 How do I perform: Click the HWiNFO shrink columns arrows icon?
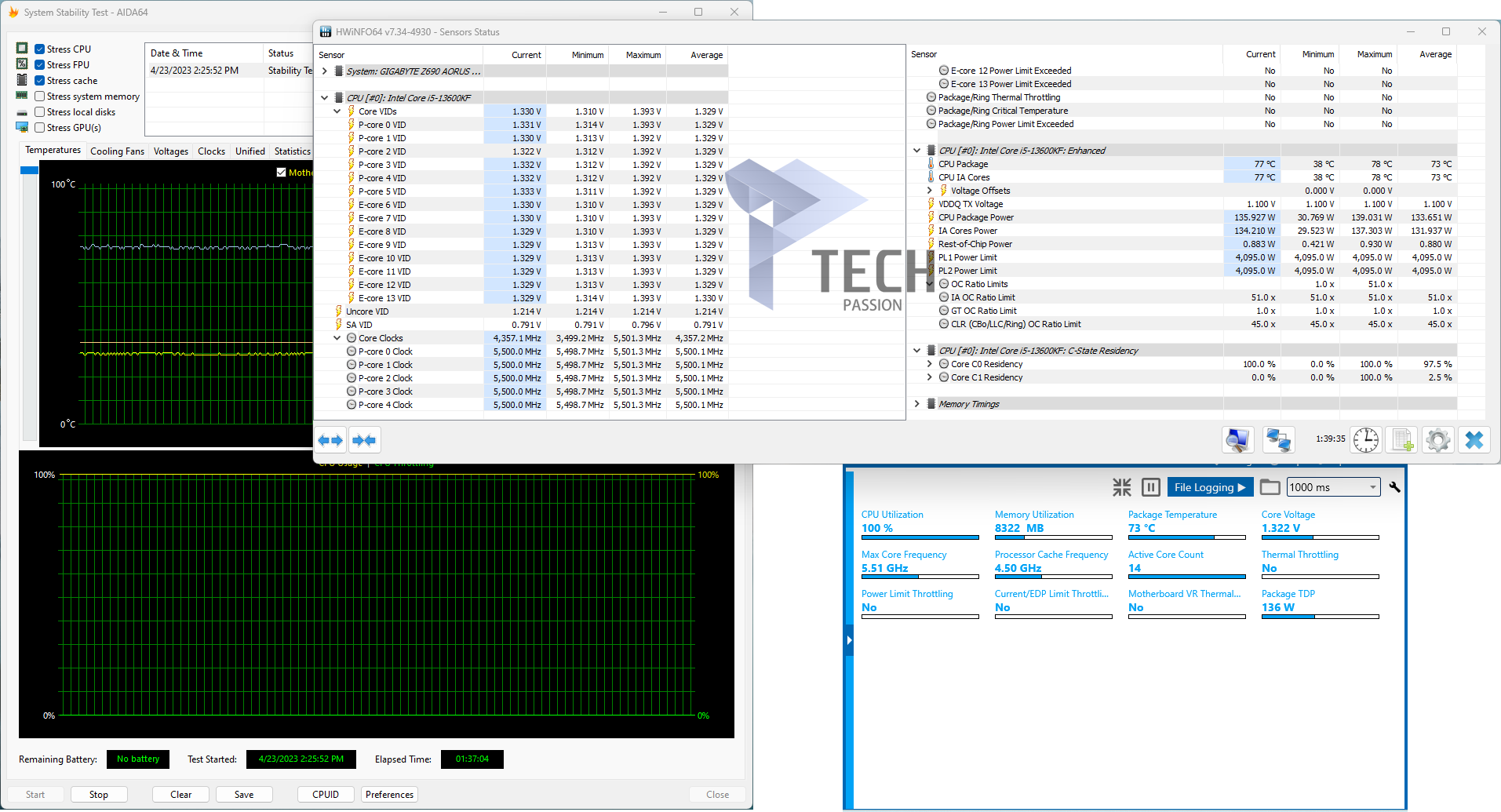[364, 440]
